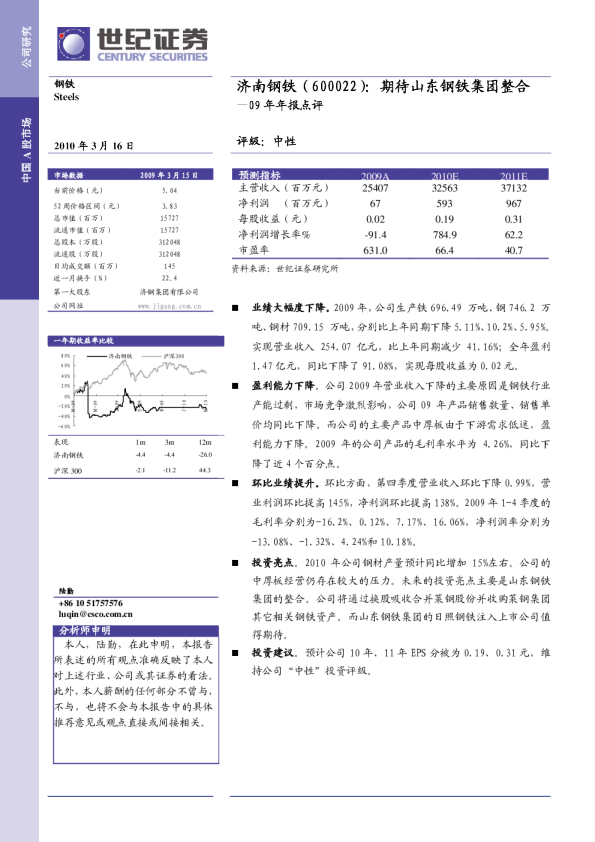Click the 2009A revenue value '25407'
This screenshot has width=595, height=842.
(375, 188)
